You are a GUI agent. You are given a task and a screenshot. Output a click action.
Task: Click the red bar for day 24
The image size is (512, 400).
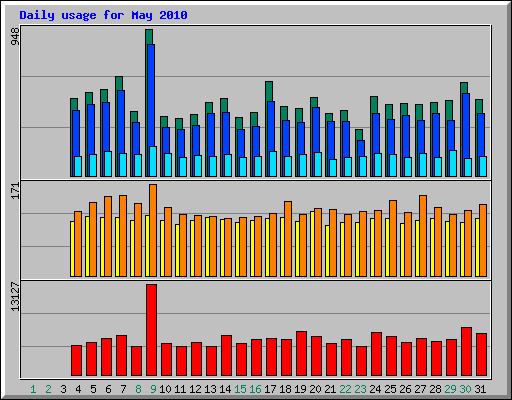(x=376, y=354)
